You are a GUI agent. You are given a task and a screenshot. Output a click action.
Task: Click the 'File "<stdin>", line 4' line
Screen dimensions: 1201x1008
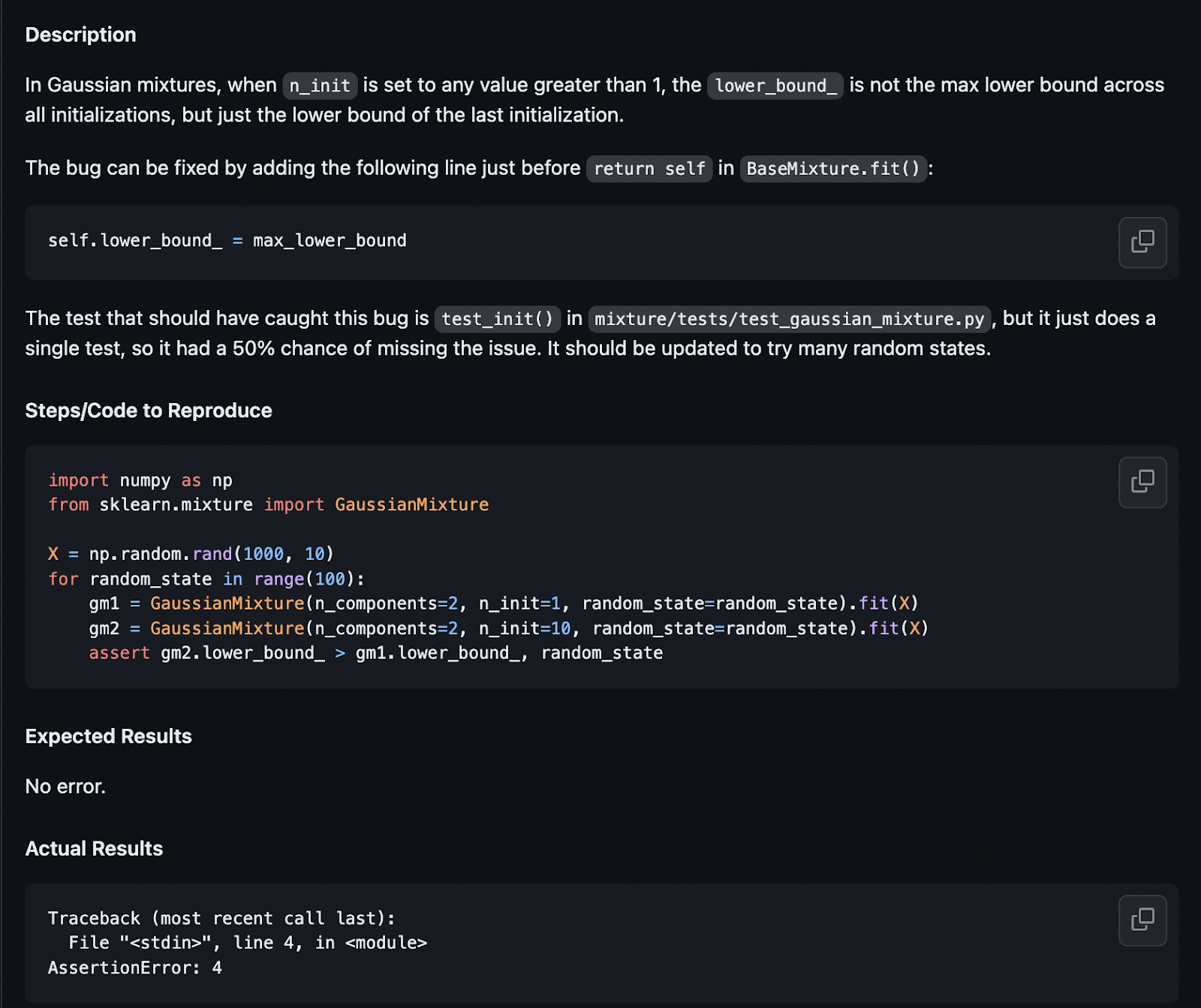pyautogui.click(x=248, y=943)
